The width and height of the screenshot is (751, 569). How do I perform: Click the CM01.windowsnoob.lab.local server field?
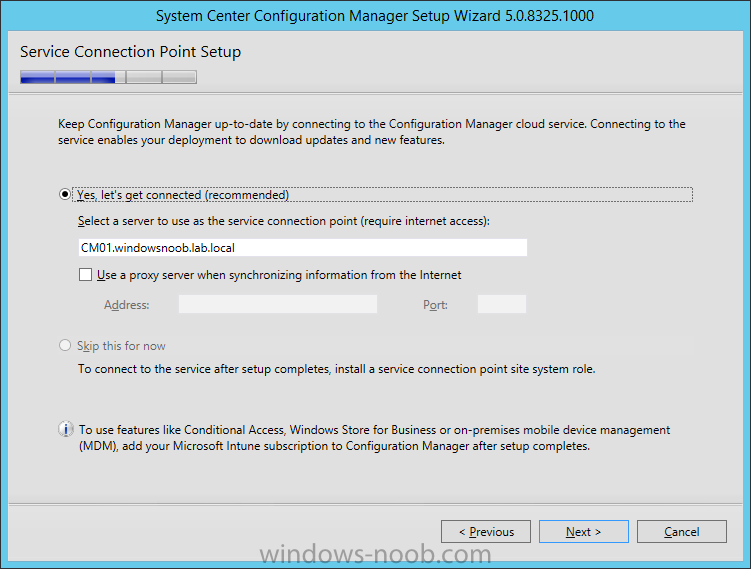(x=303, y=248)
